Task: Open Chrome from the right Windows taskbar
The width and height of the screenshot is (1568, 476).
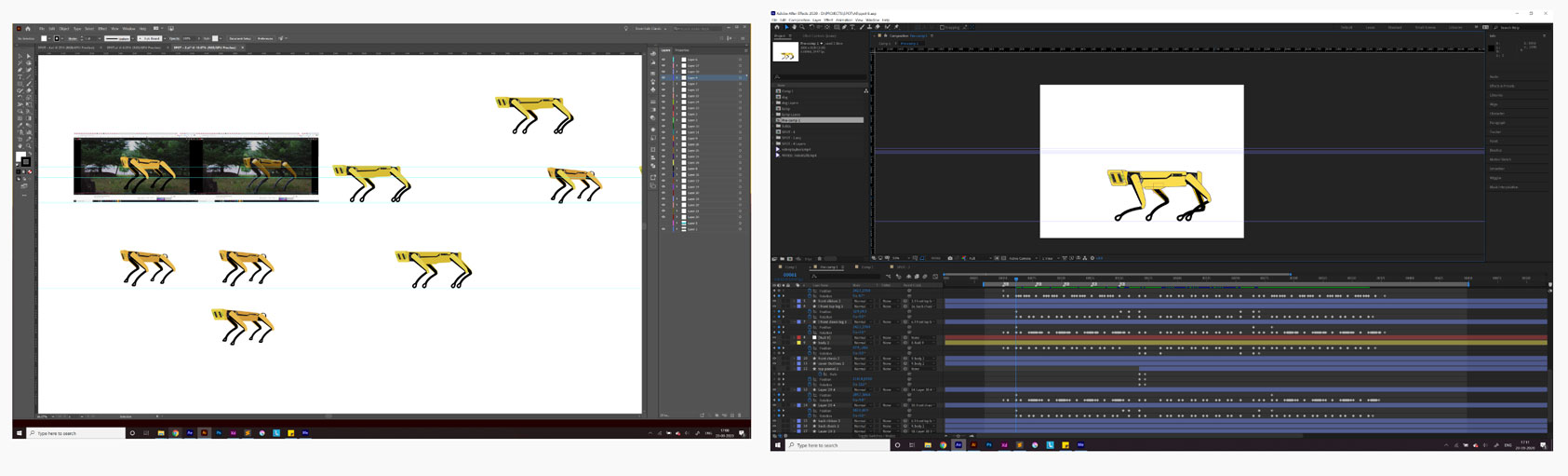Action: [943, 445]
